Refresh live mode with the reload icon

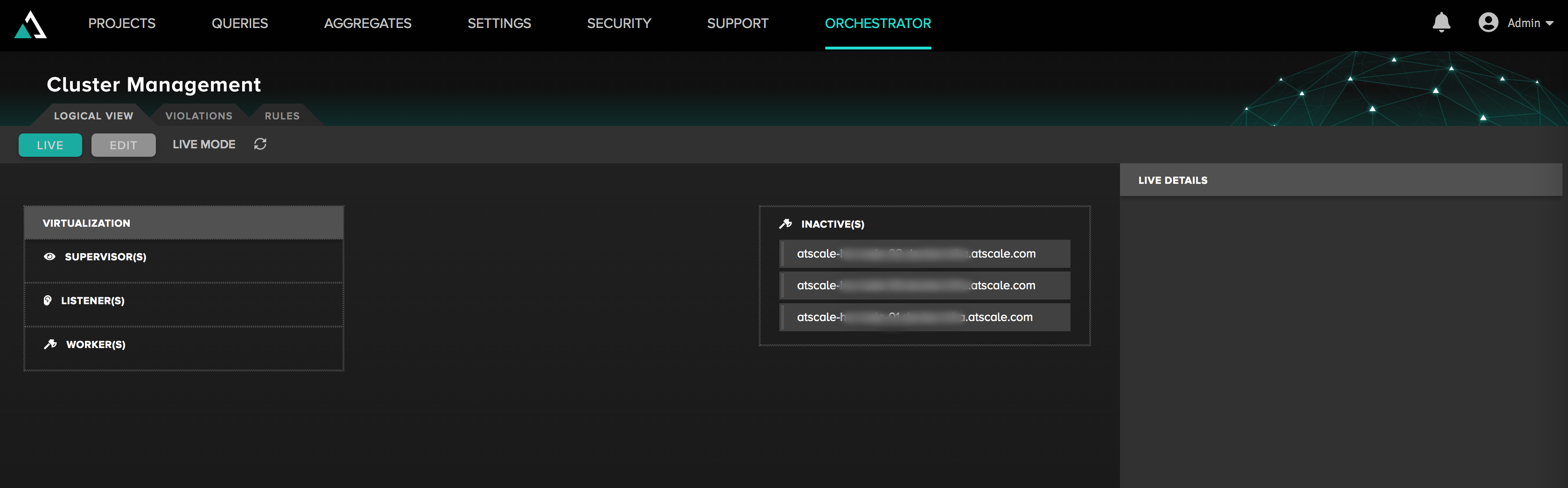pos(260,144)
